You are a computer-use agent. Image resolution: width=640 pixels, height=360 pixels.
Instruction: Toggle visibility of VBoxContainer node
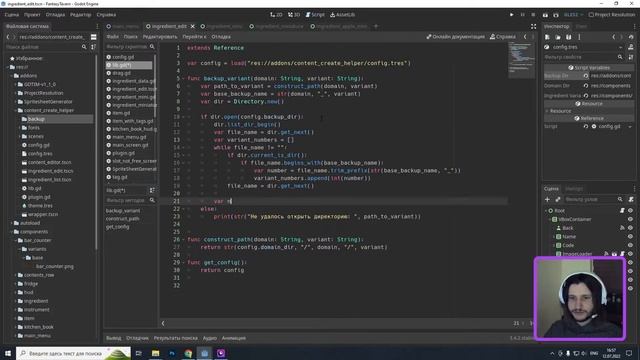(x=630, y=219)
